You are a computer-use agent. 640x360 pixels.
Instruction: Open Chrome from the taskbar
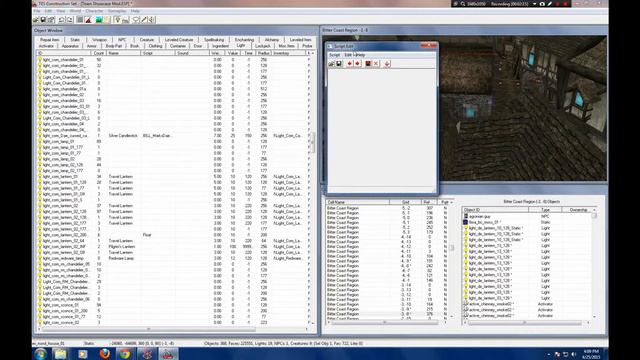coord(125,354)
